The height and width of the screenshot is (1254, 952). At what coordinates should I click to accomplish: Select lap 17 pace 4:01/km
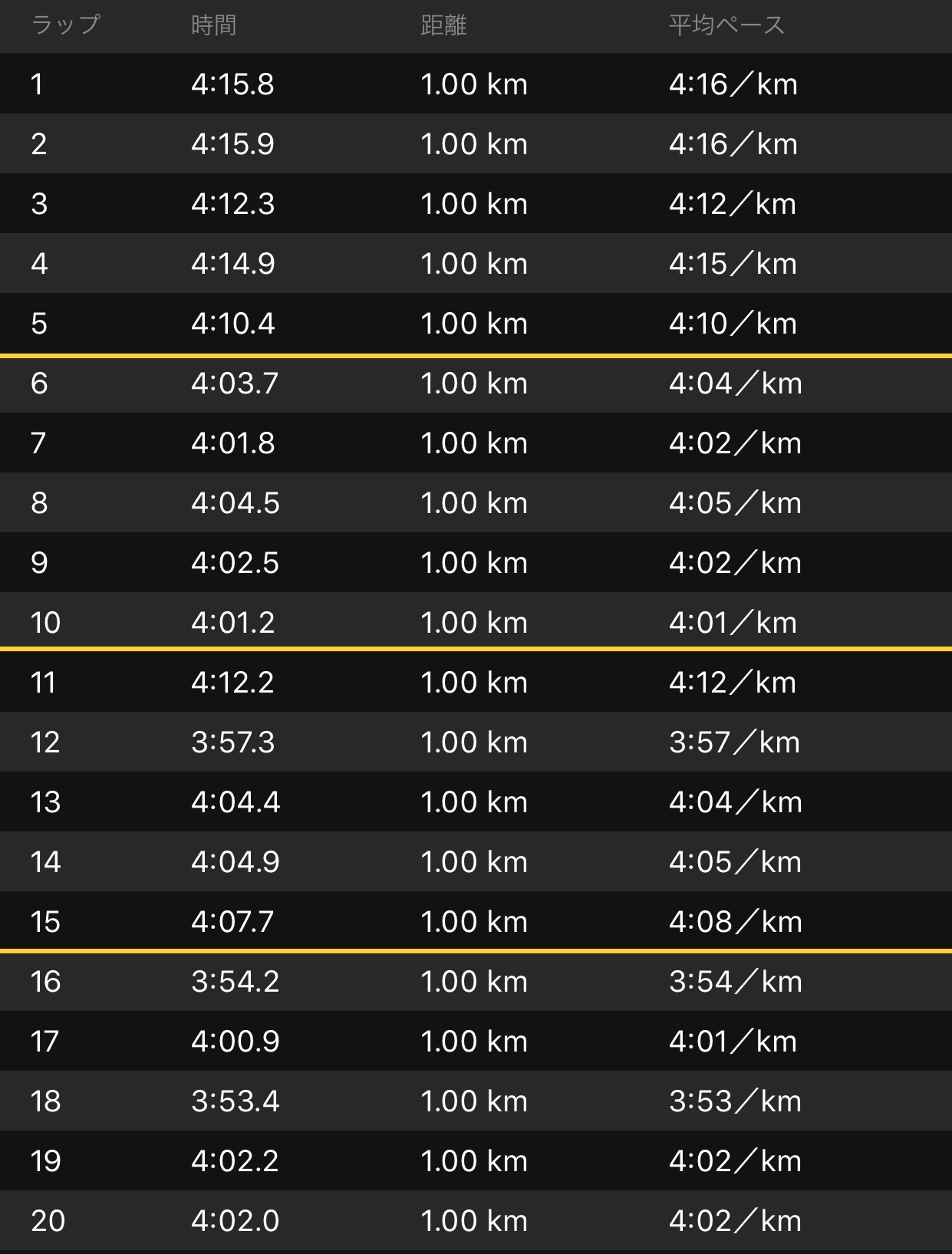(733, 1042)
